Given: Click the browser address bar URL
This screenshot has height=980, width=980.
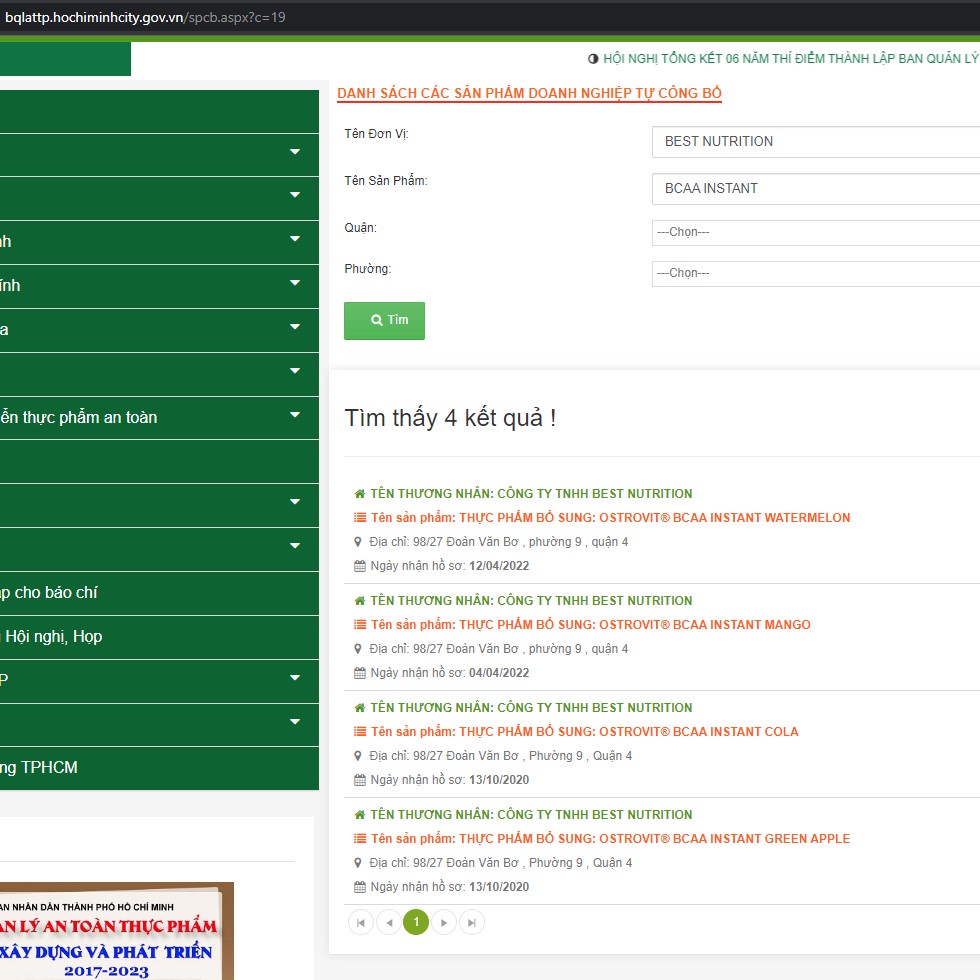Looking at the screenshot, I should click(145, 18).
